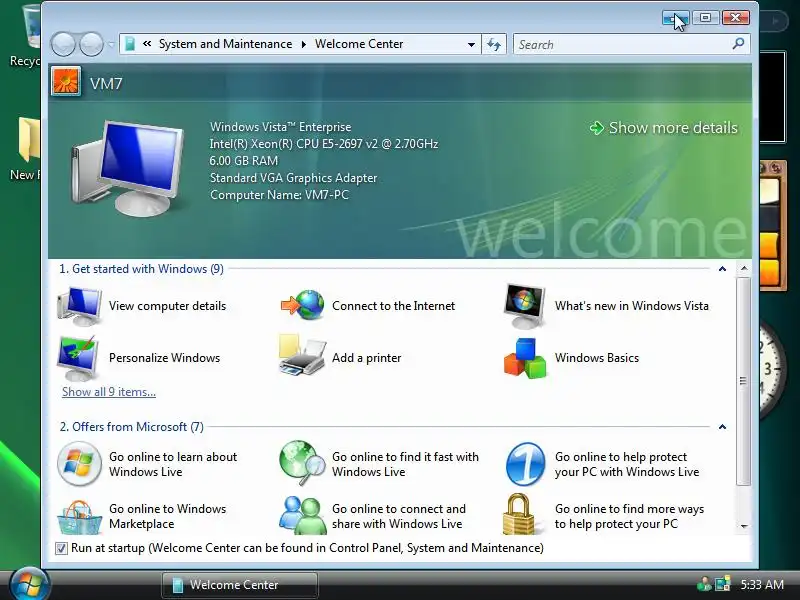Click the Offers from Microsoft heading
This screenshot has height=600, width=800.
click(132, 427)
